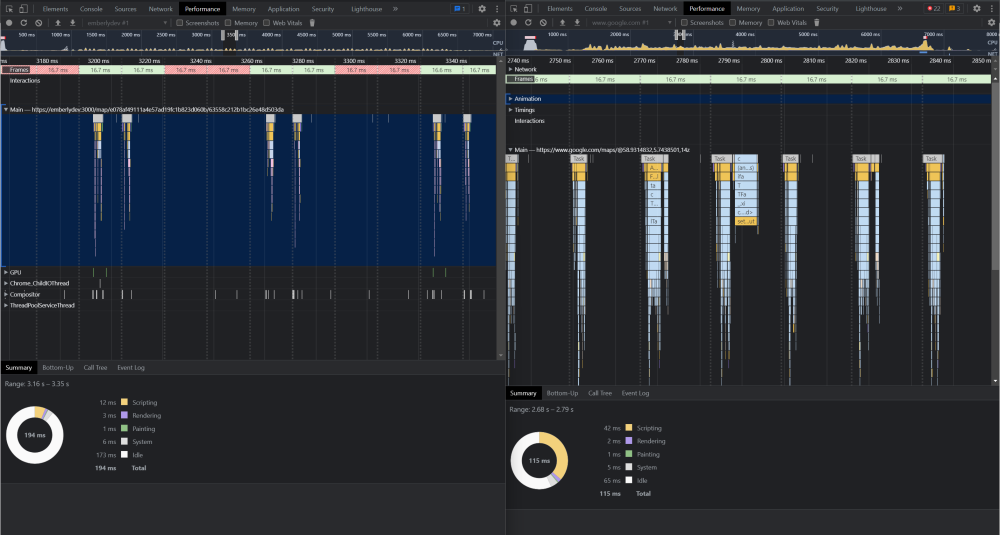Click the save profile download icon in left panel
This screenshot has width=1000, height=535.
(x=72, y=22)
